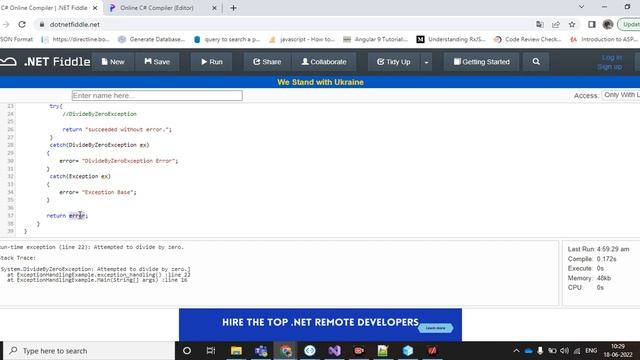Open the Access dropdown

click(621, 95)
